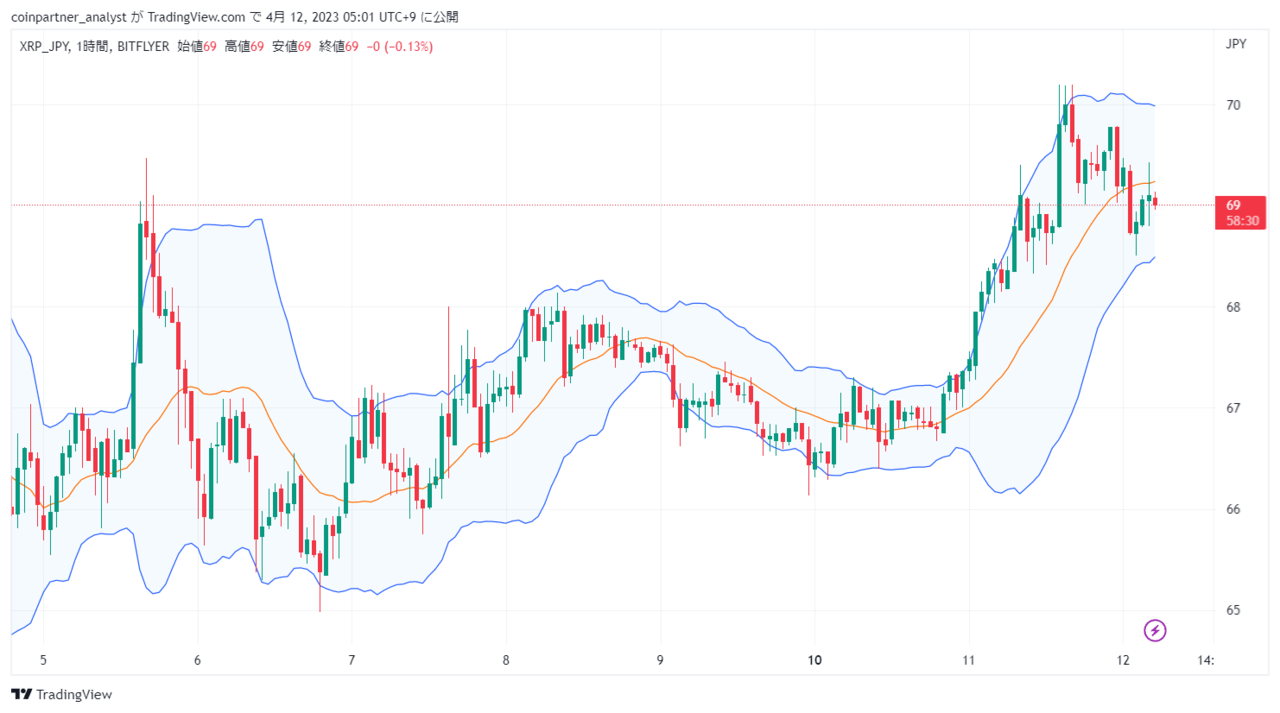Image resolution: width=1280 pixels, height=713 pixels.
Task: Click the XRP_JPY symbol title
Action: coord(43,46)
